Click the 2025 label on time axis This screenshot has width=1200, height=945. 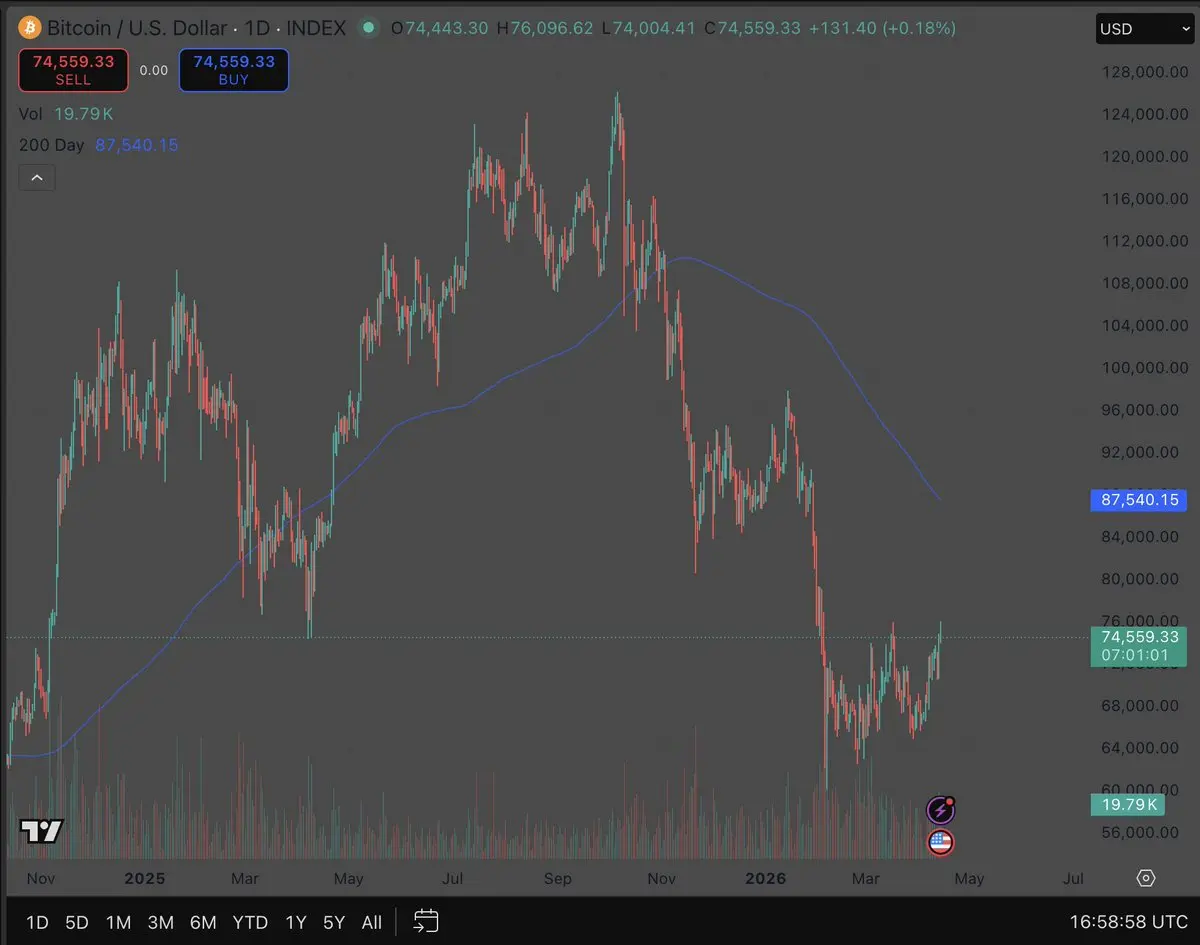144,878
